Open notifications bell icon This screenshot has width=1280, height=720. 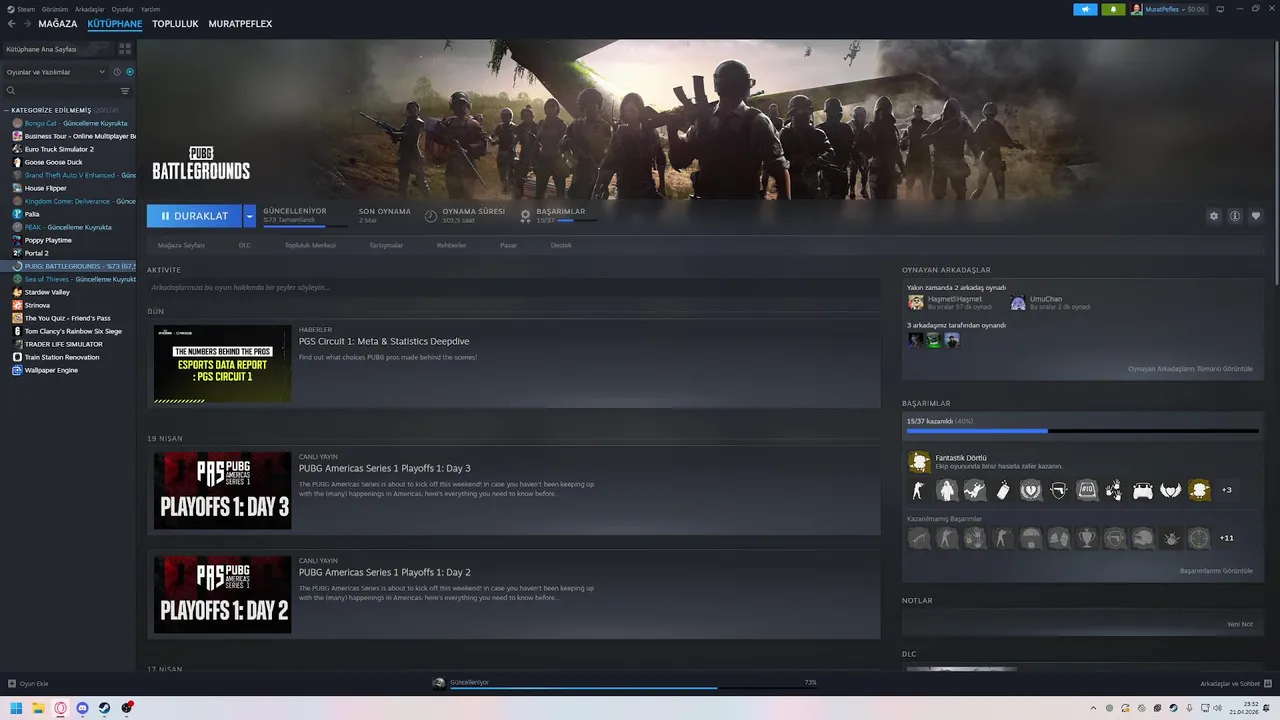1113,9
